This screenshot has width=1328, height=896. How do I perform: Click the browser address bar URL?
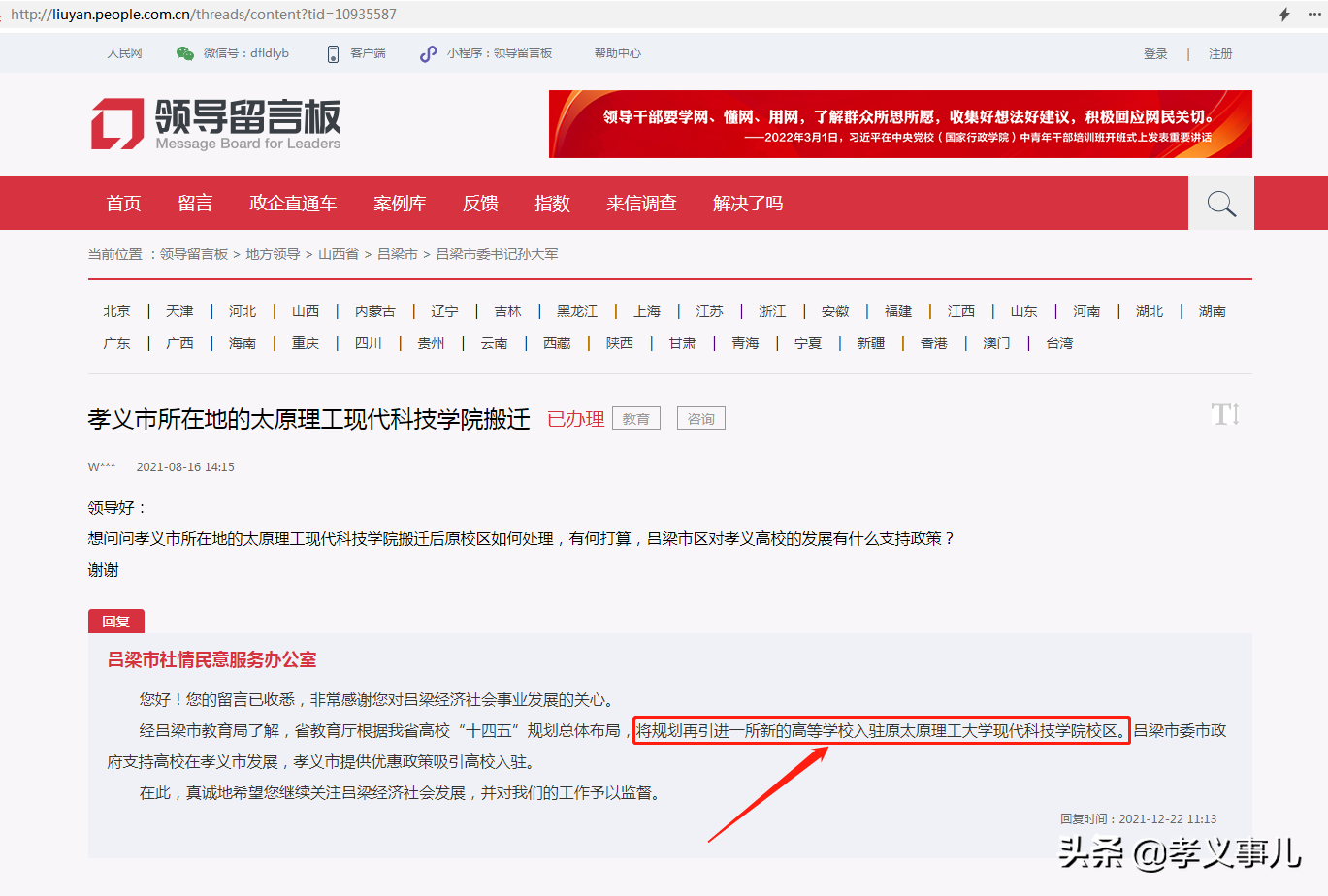click(x=204, y=15)
